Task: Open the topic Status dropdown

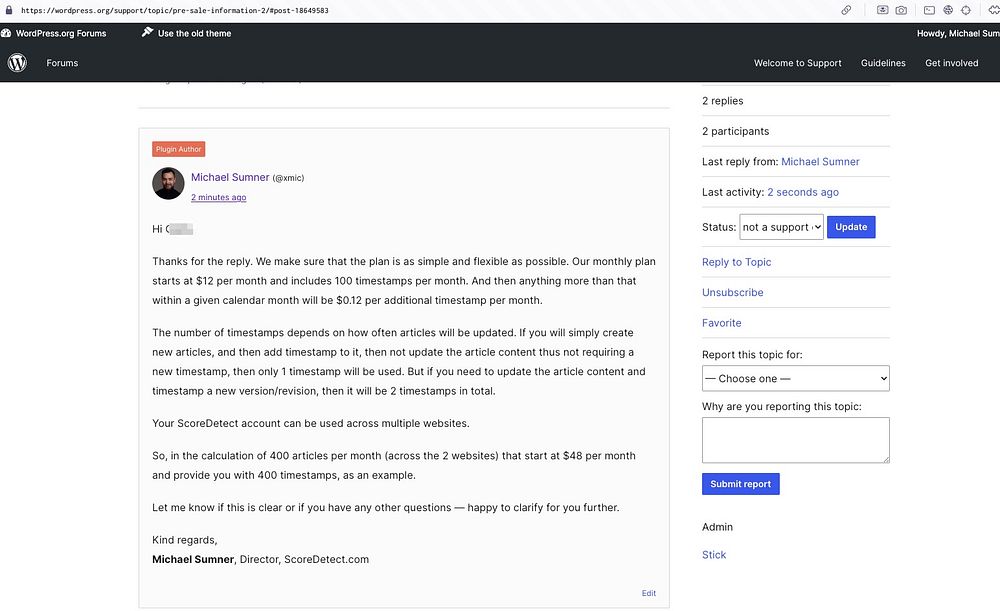Action: point(781,227)
